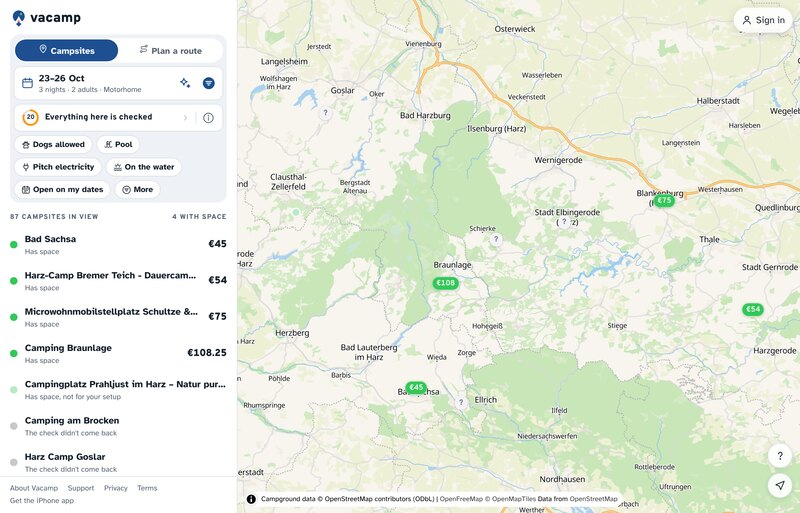Screen dimensions: 800x513
Task: Click the info icon beside Everything here is checked
Action: pos(208,117)
